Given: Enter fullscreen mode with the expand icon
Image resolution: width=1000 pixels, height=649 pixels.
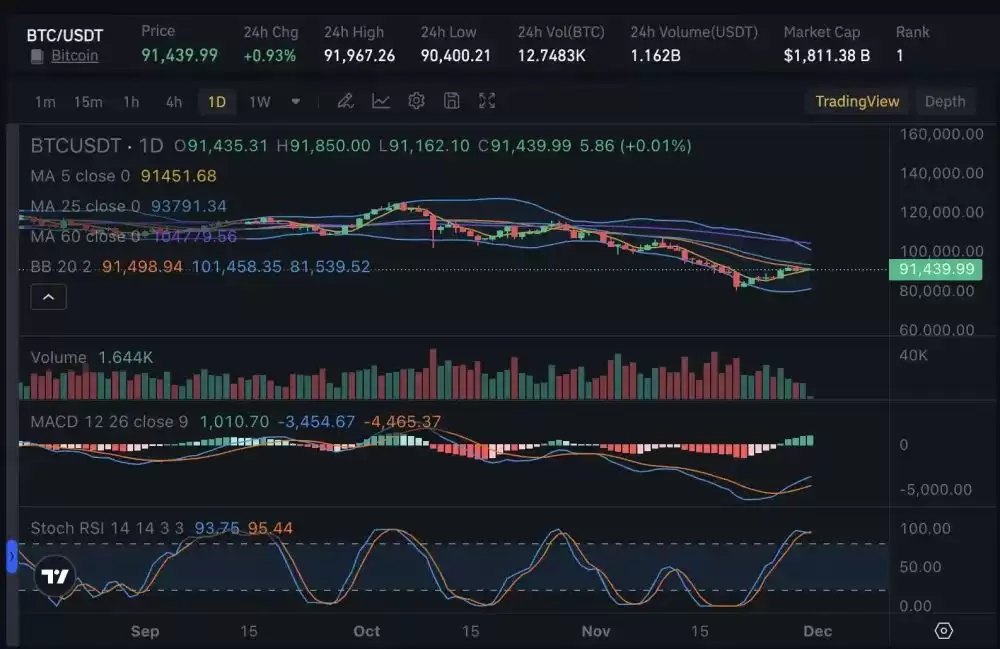Looking at the screenshot, I should (486, 101).
